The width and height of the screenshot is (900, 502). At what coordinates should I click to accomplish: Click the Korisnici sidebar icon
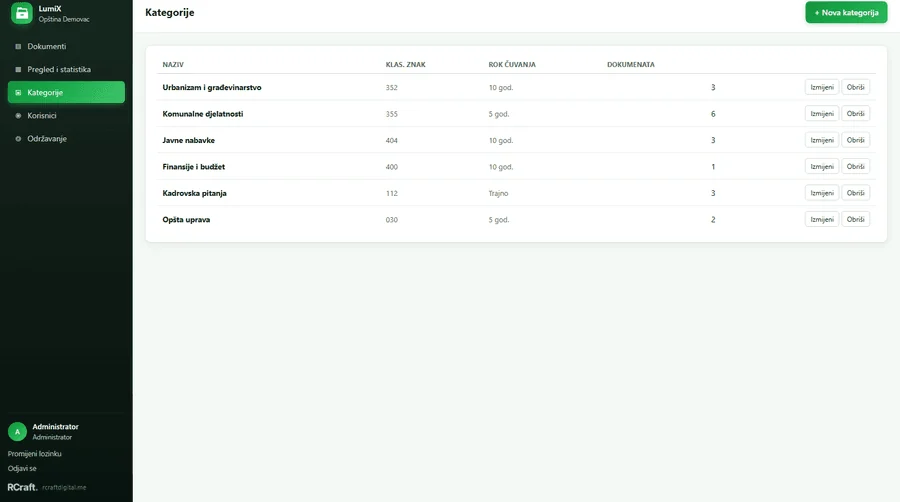pos(18,115)
